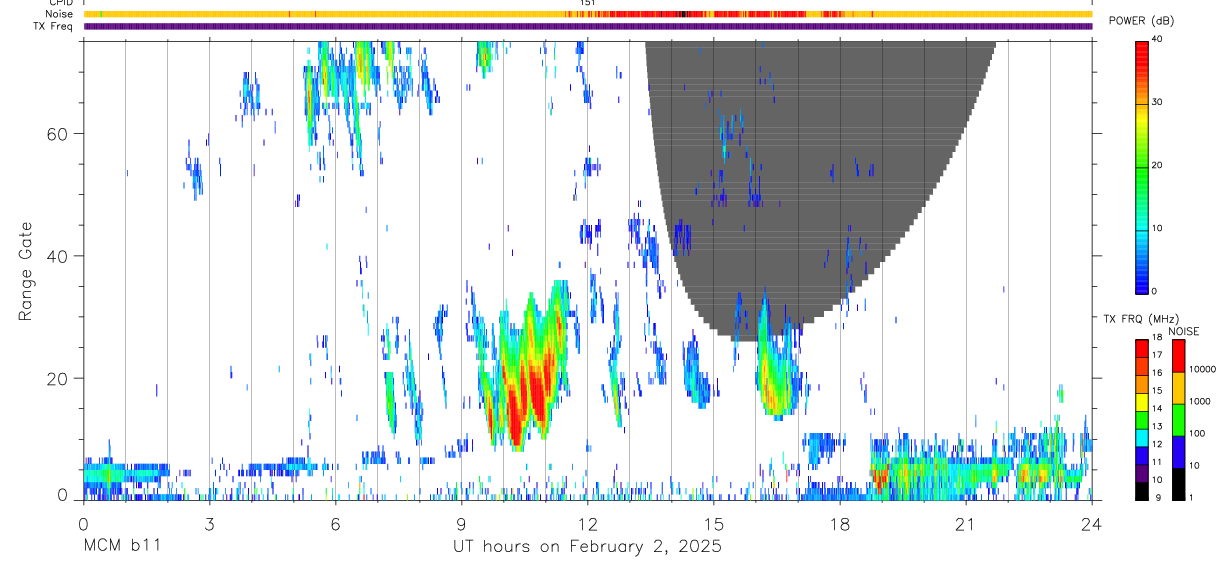The image size is (1228, 567).
Task: Pick the yellow segment of the TX FRQ legend
Action: 1142,402
